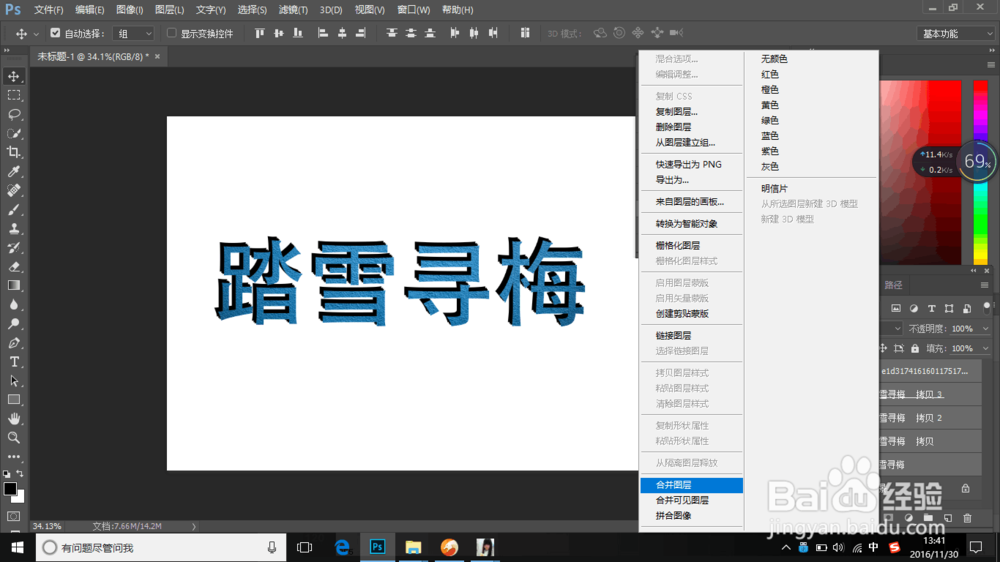1000x562 pixels.
Task: Select the History Brush tool
Action: (x=13, y=248)
